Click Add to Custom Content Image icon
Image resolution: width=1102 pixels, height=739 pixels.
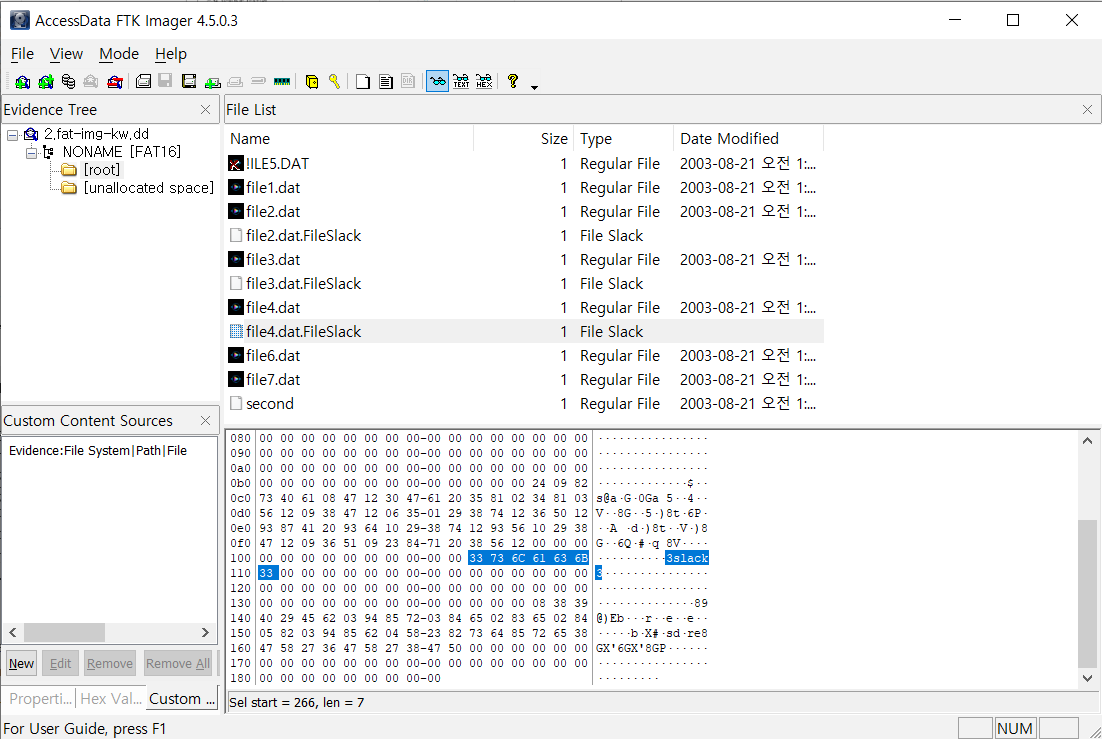[212, 82]
